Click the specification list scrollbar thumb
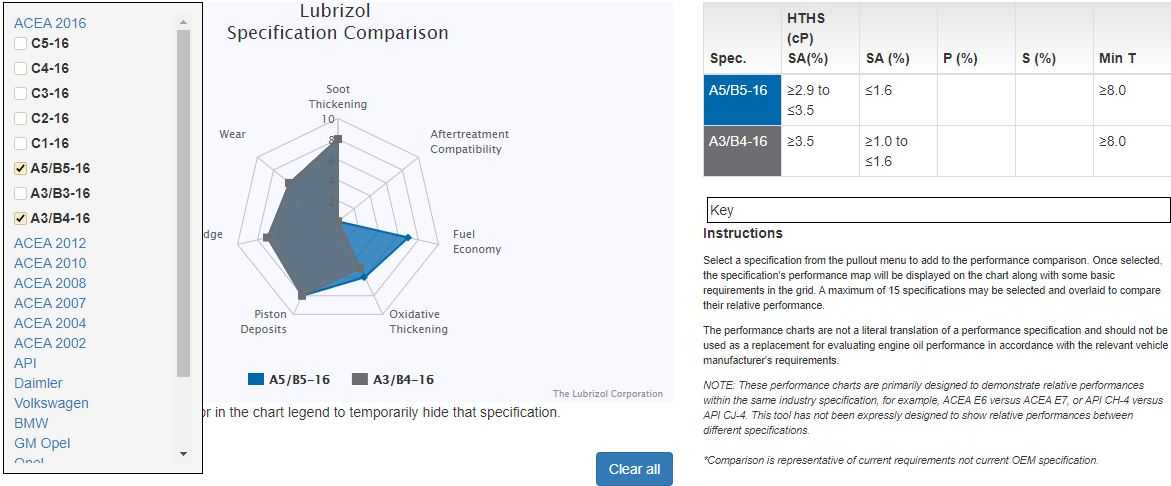Image resolution: width=1171 pixels, height=486 pixels. (x=183, y=200)
